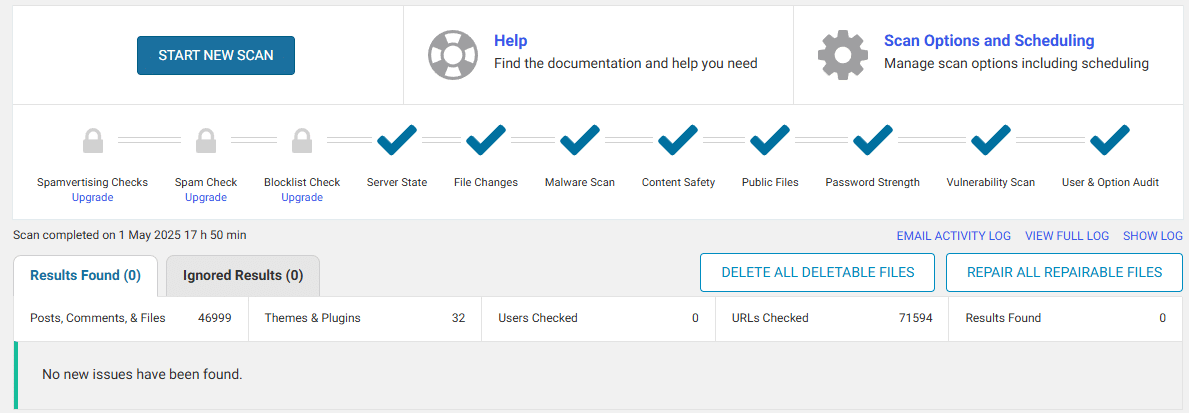The image size is (1189, 413).
Task: Click the Malware Scan checkmark icon
Action: pyautogui.click(x=580, y=139)
